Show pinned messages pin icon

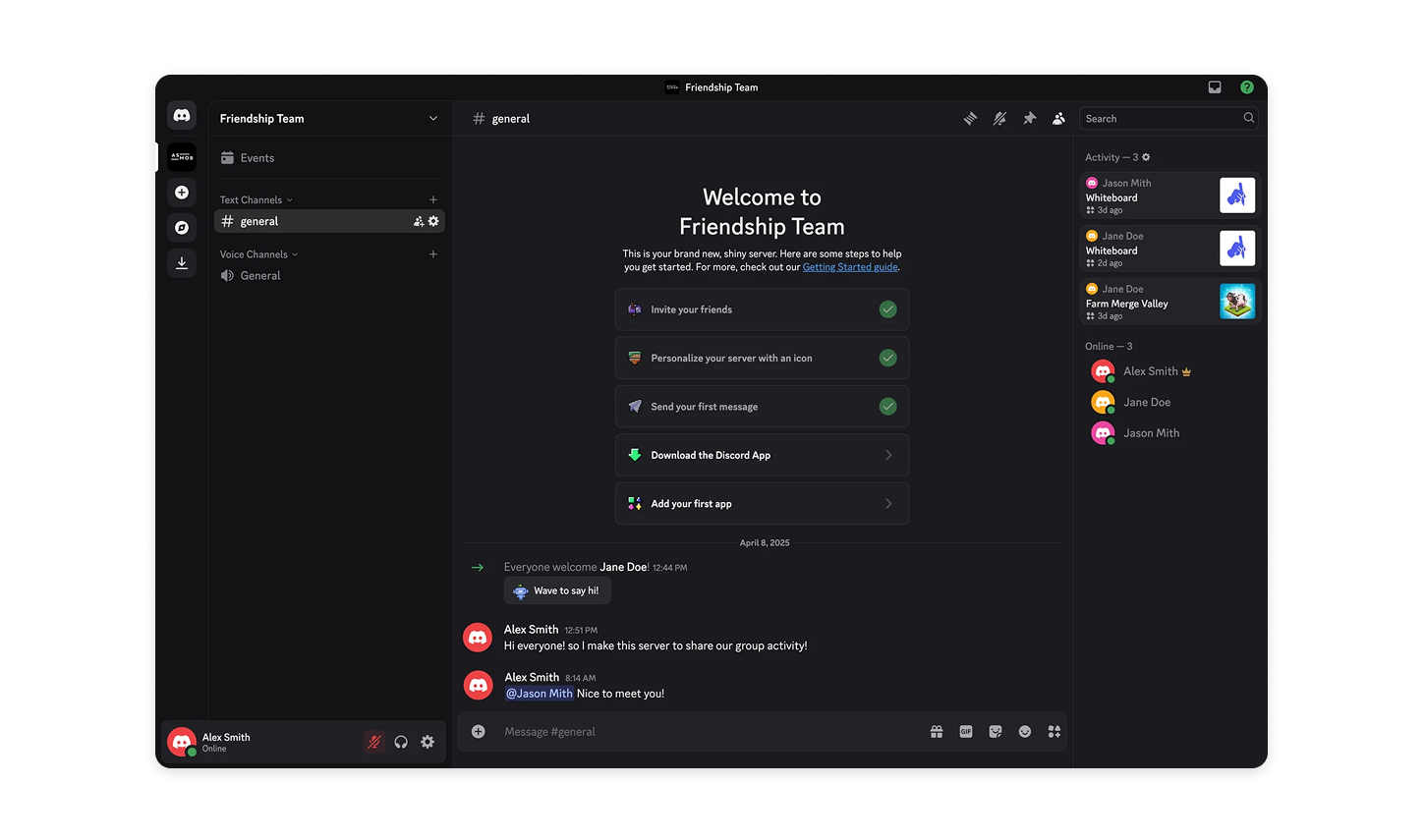click(x=1029, y=118)
